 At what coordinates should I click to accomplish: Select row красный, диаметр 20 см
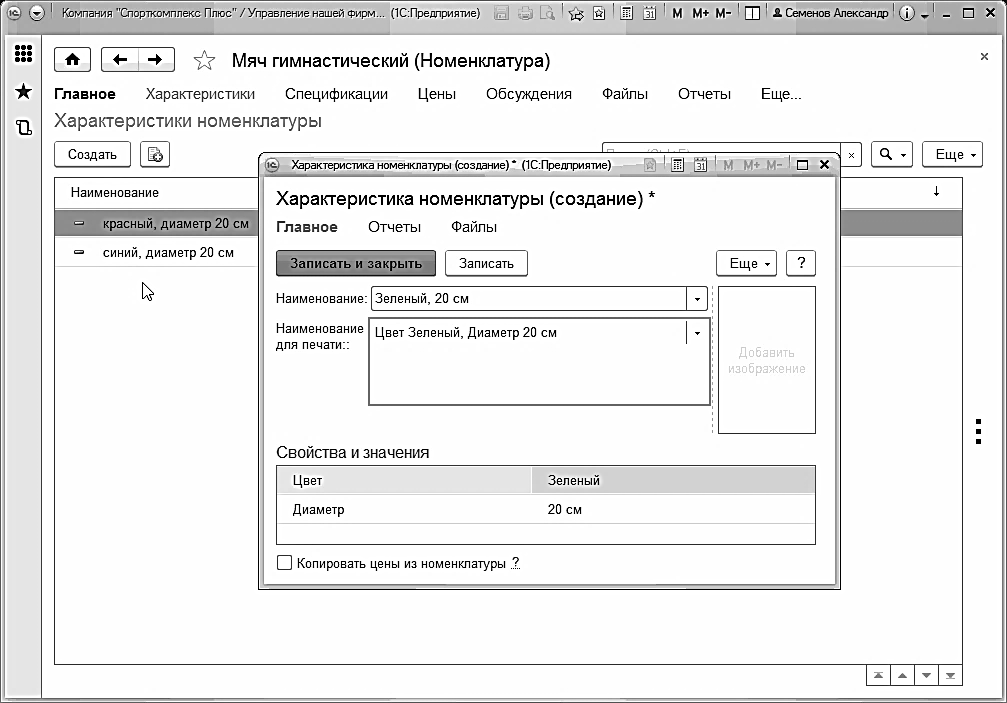tap(156, 223)
